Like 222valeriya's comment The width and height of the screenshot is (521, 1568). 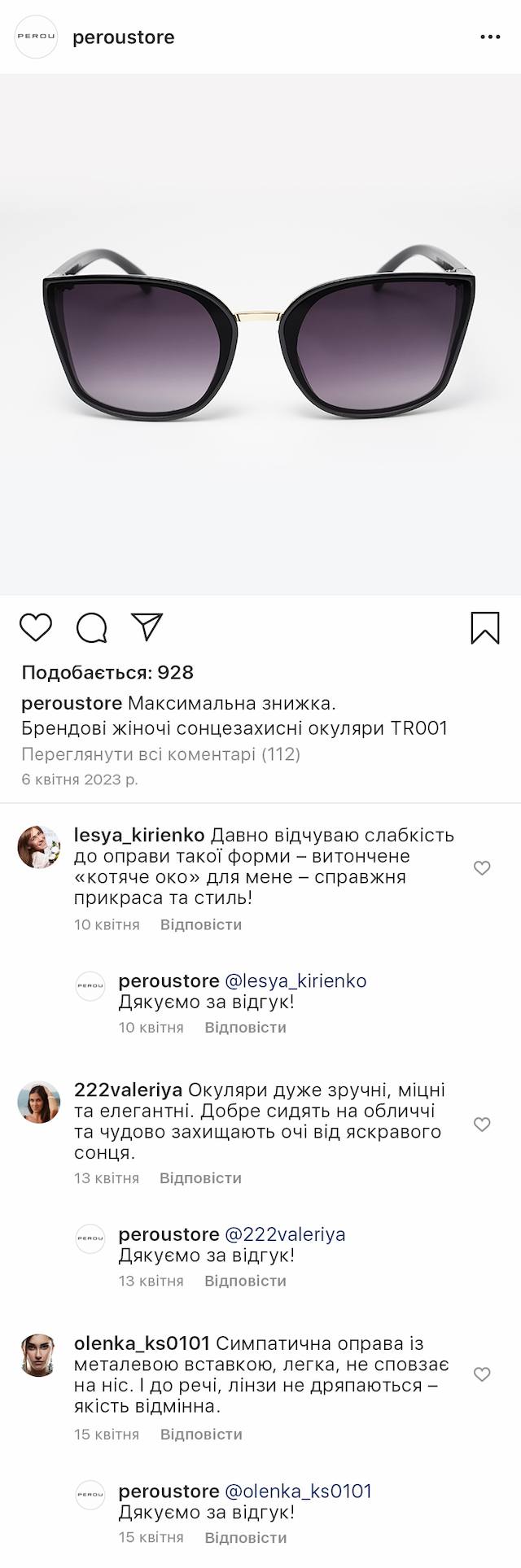tap(482, 1125)
